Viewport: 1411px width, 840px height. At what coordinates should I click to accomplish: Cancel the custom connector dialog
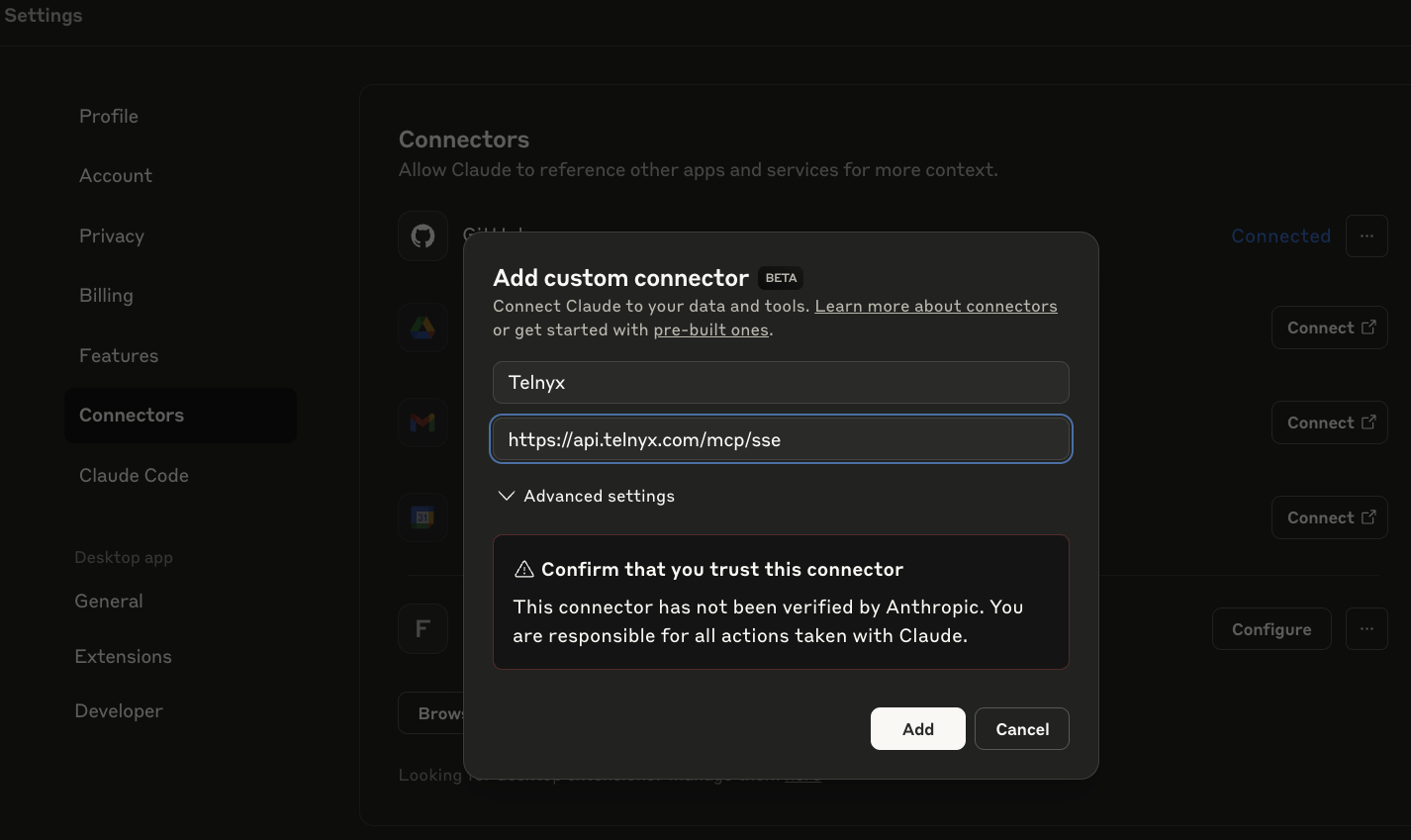pyautogui.click(x=1021, y=729)
